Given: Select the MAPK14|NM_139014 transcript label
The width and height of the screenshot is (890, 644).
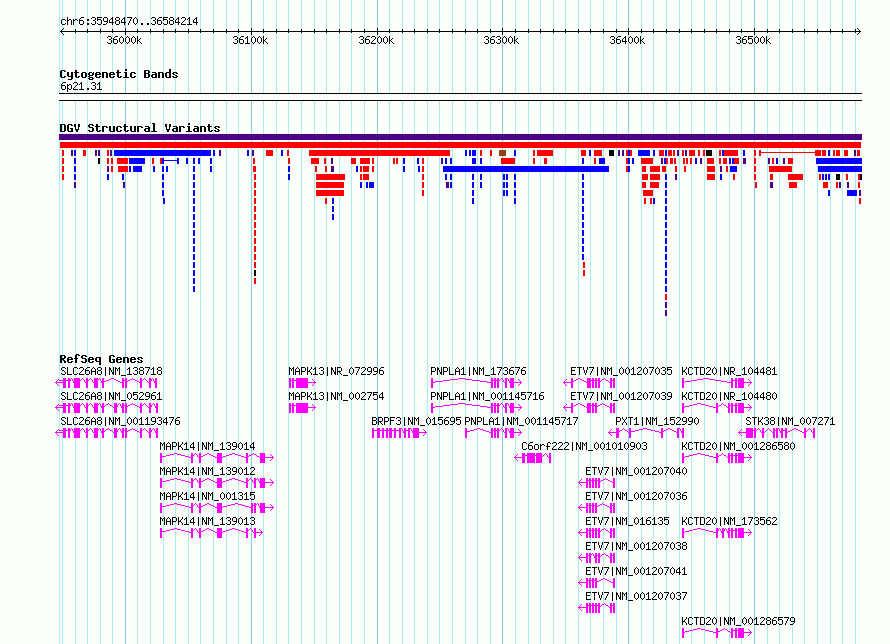Looking at the screenshot, I should 207,446.
